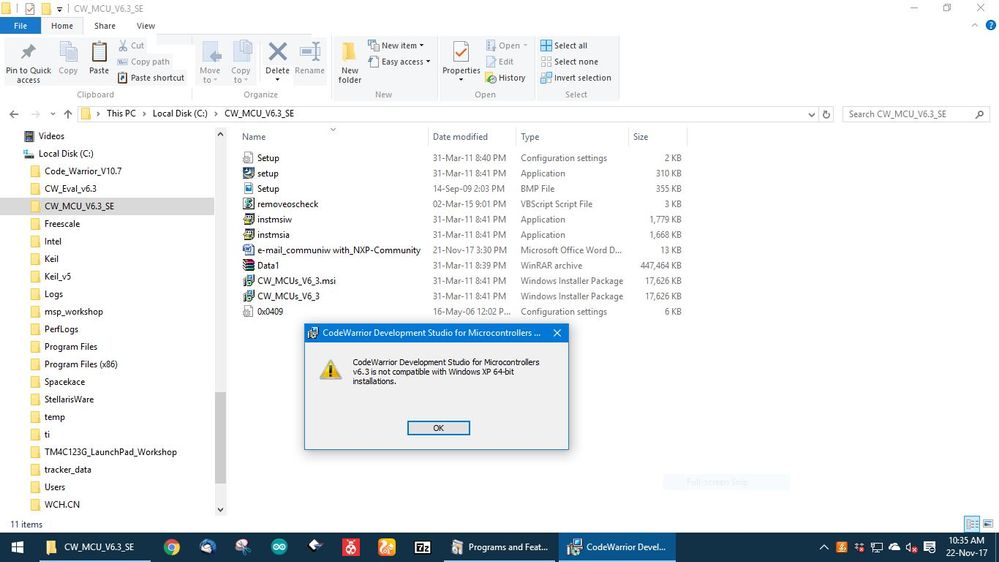Switch to the Home ribbon tab
The width and height of the screenshot is (999, 562).
coord(62,25)
